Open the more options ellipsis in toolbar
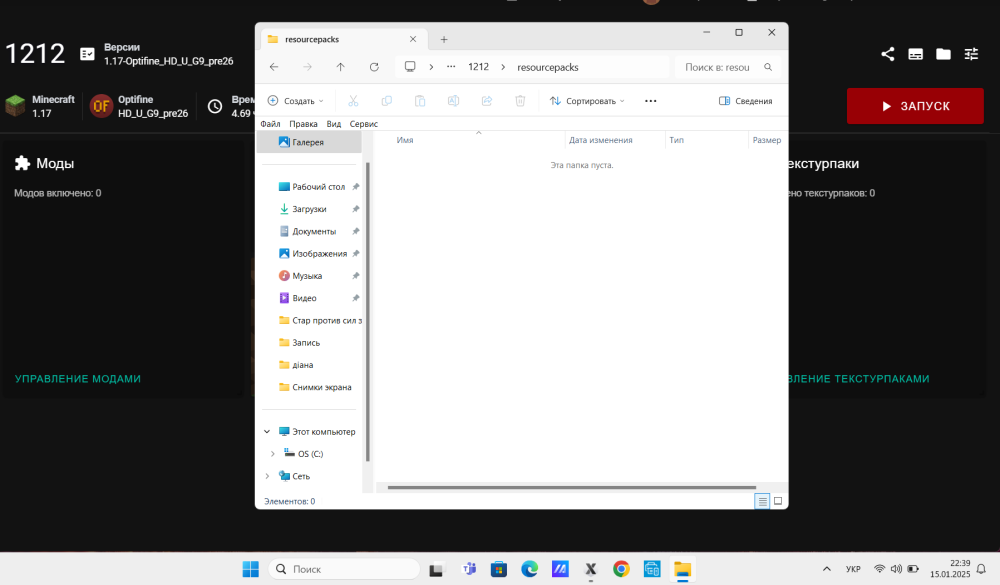The height and width of the screenshot is (585, 1000). click(x=651, y=101)
